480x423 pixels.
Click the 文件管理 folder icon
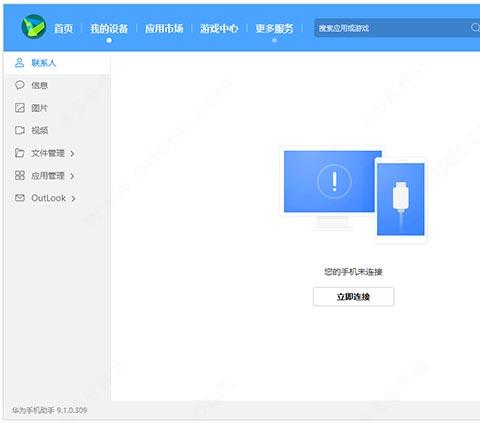point(20,153)
